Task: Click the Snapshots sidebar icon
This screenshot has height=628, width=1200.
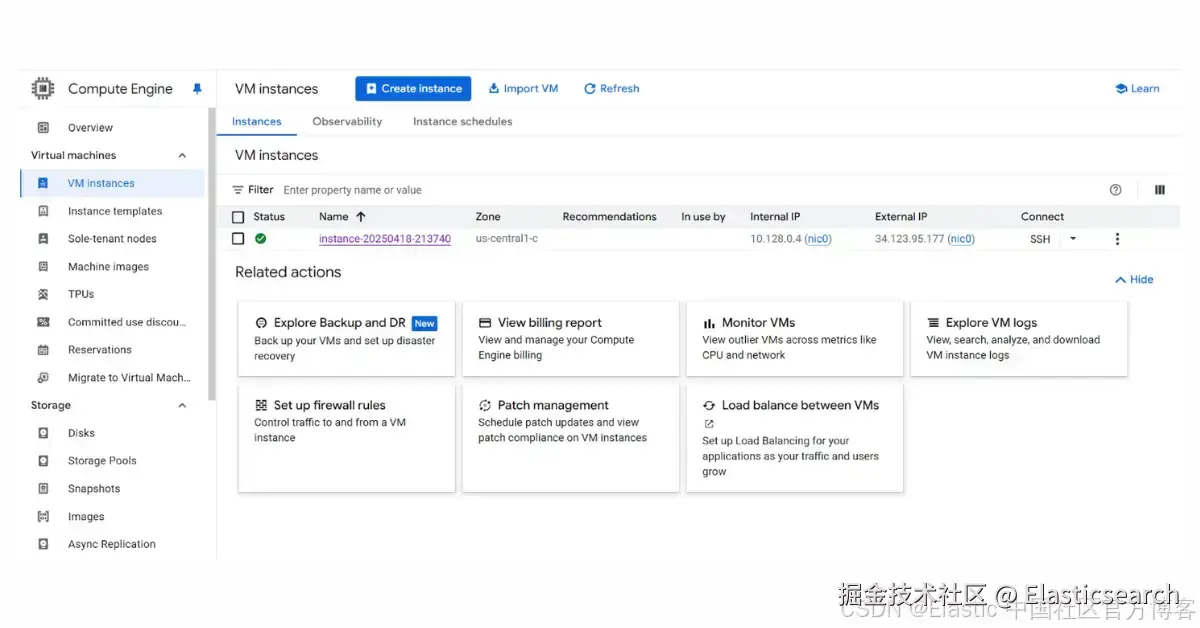Action: (x=43, y=489)
